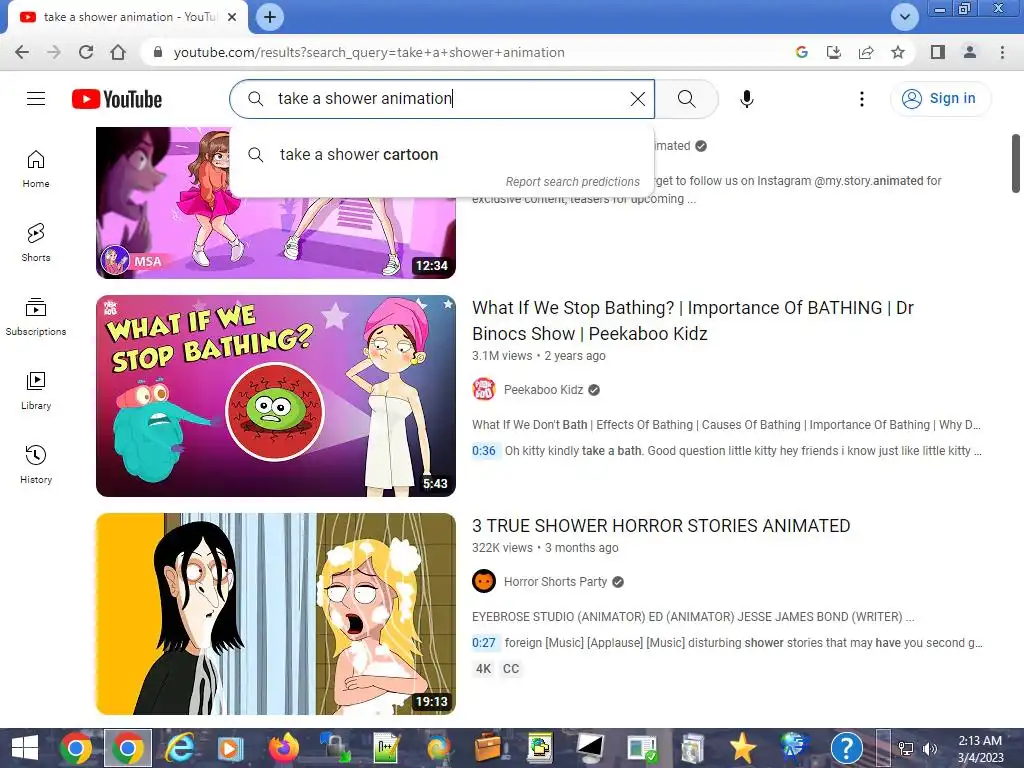Click the magnifier search button
1024x768 pixels.
pos(686,99)
